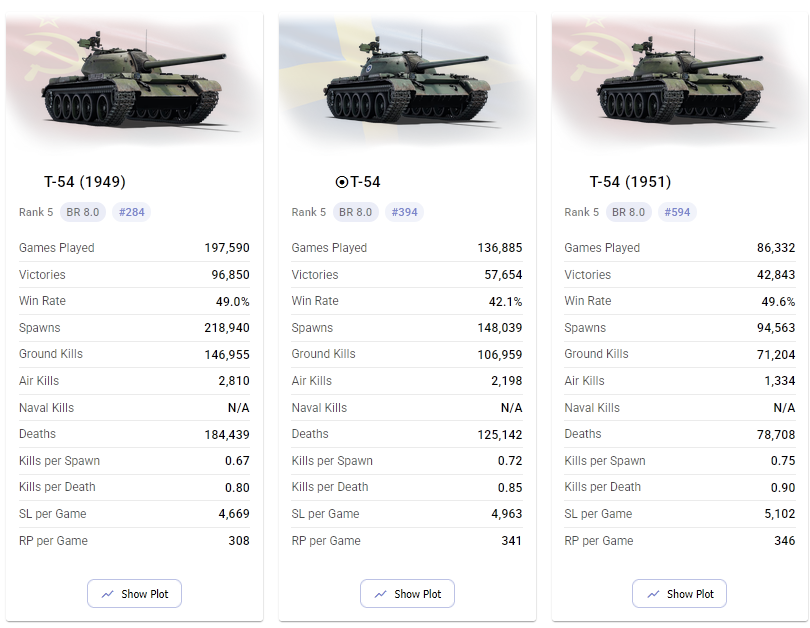The image size is (810, 628).
Task: Show plot for T-54 (1949)
Action: [x=134, y=594]
